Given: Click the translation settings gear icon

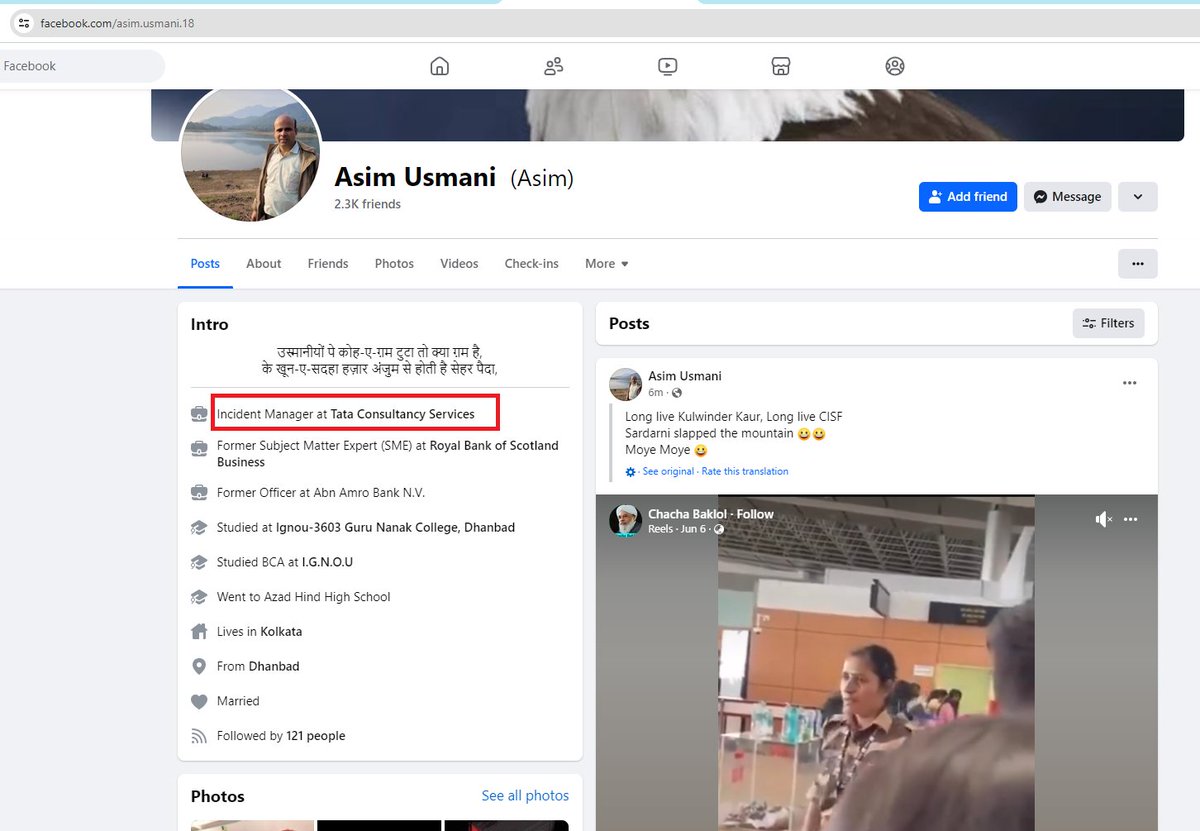Looking at the screenshot, I should click(630, 472).
